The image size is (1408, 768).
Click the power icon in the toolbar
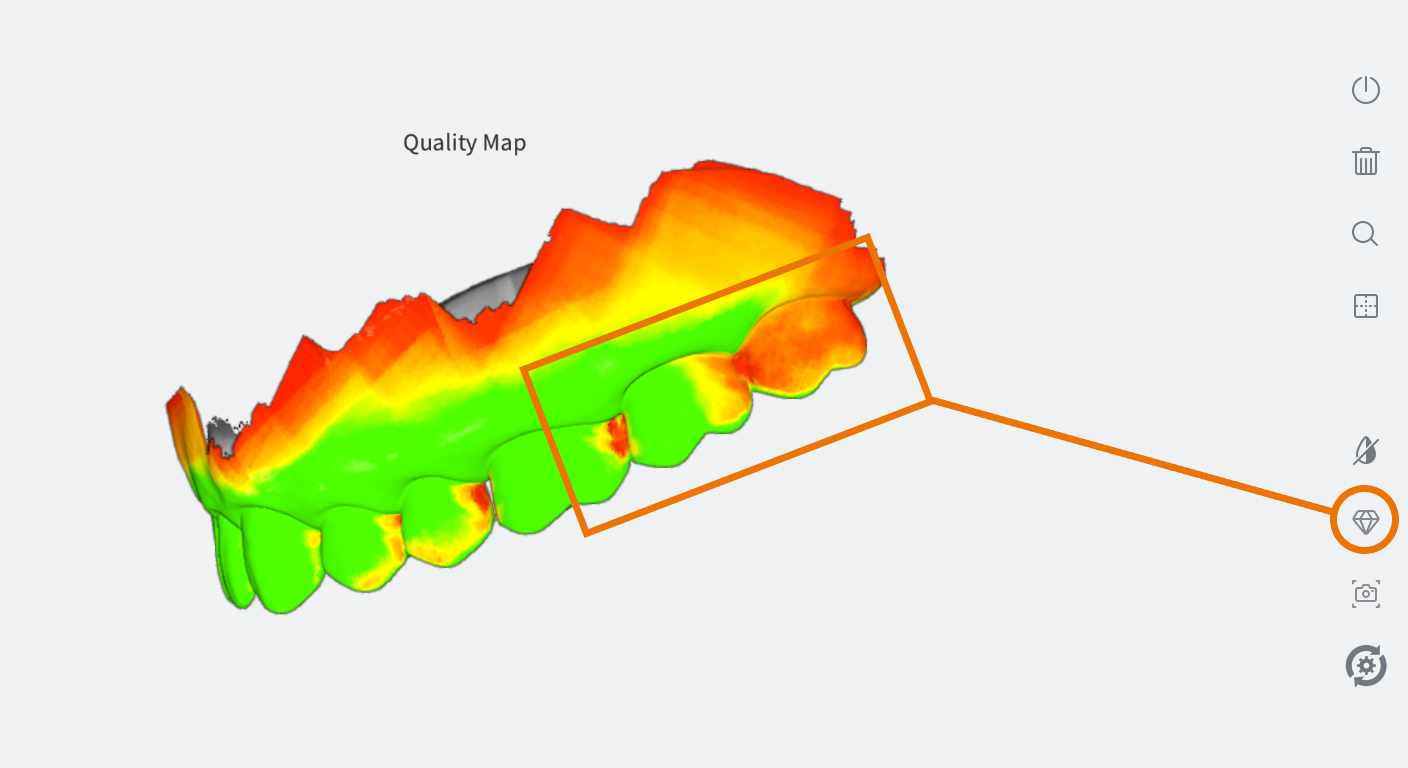tap(1365, 90)
